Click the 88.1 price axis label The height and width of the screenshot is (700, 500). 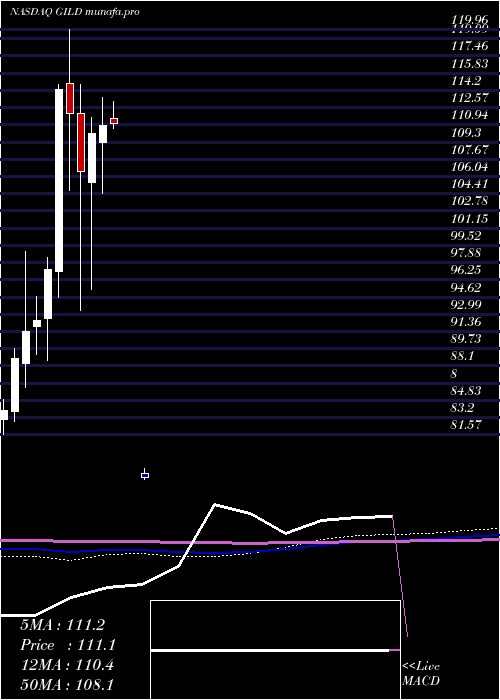pyautogui.click(x=463, y=356)
